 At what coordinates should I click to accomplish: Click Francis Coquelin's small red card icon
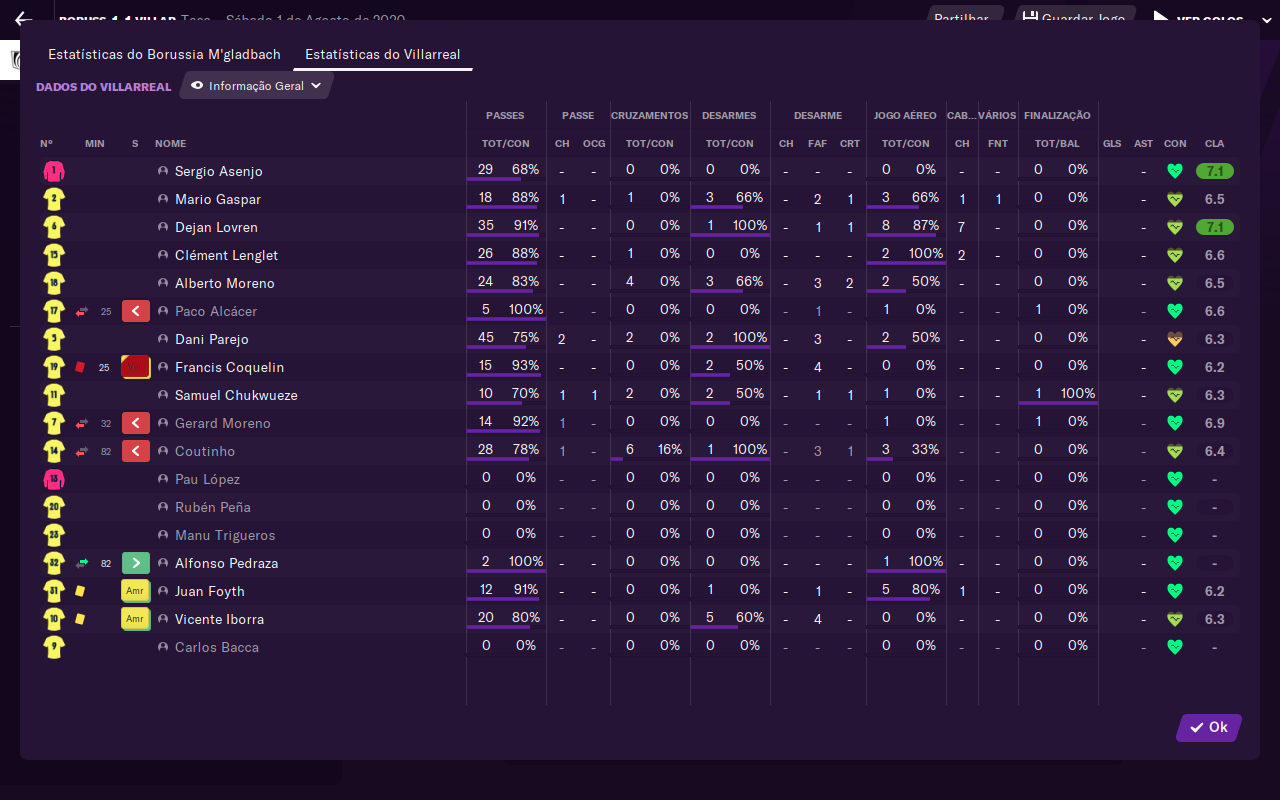(81, 367)
